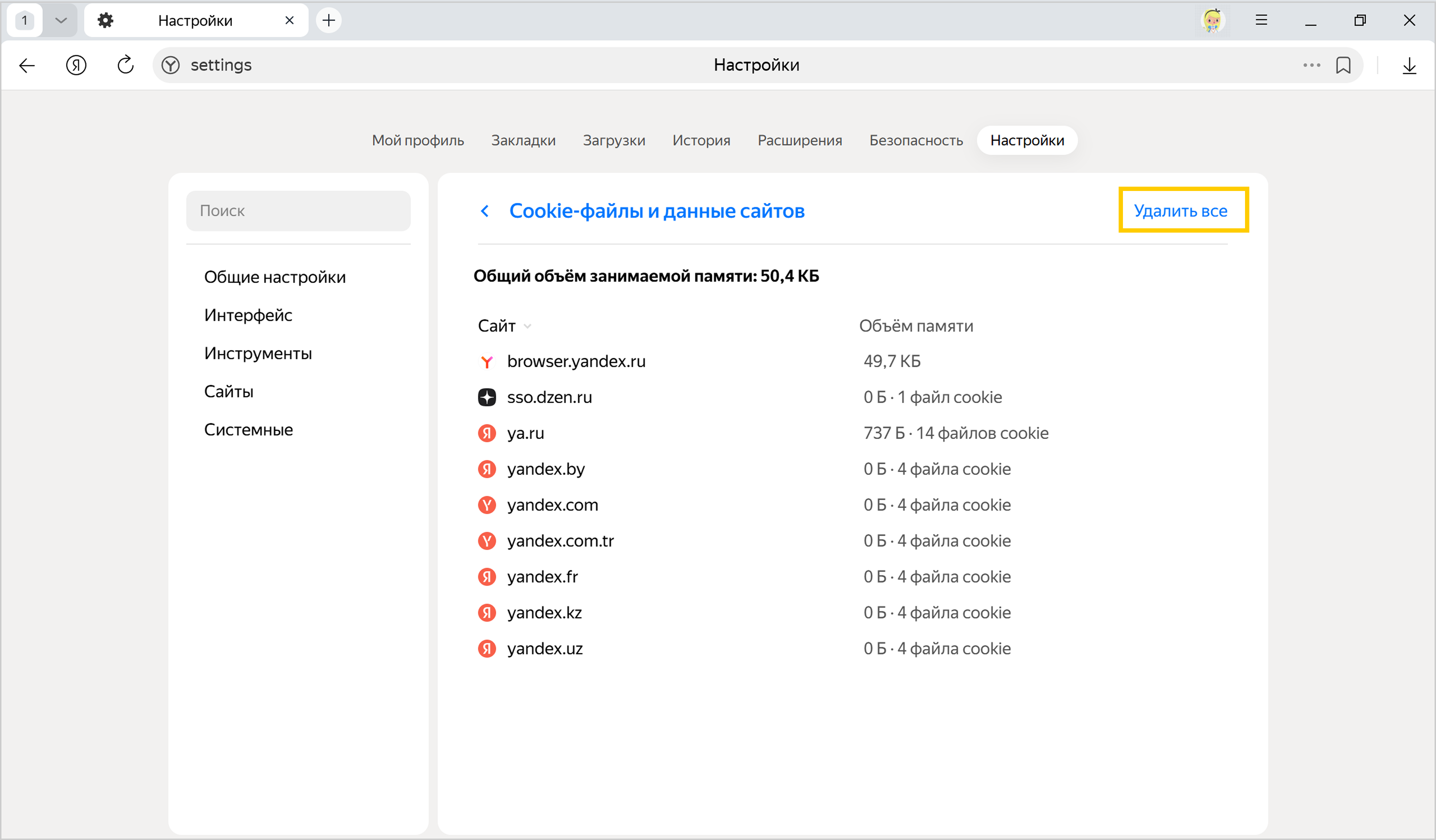The image size is (1436, 840).
Task: Open the Инструменты sidebar section
Action: 257,353
